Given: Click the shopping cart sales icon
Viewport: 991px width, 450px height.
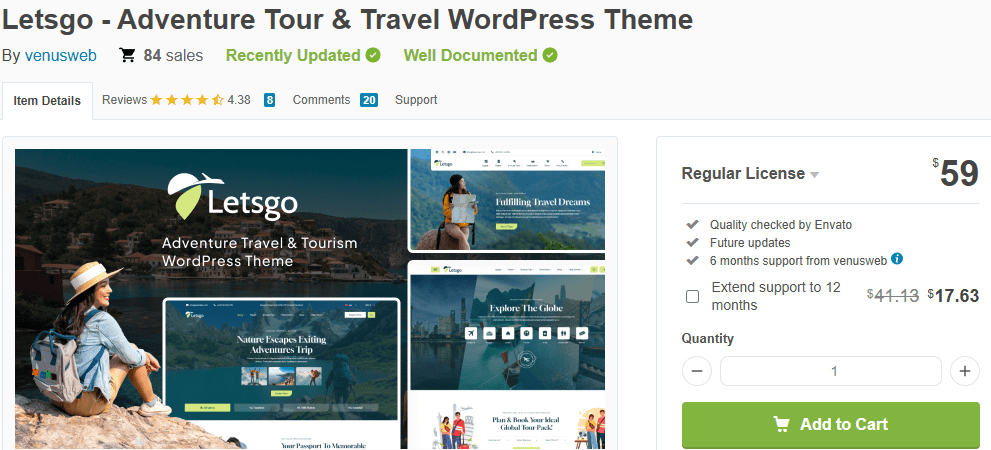Looking at the screenshot, I should point(127,56).
